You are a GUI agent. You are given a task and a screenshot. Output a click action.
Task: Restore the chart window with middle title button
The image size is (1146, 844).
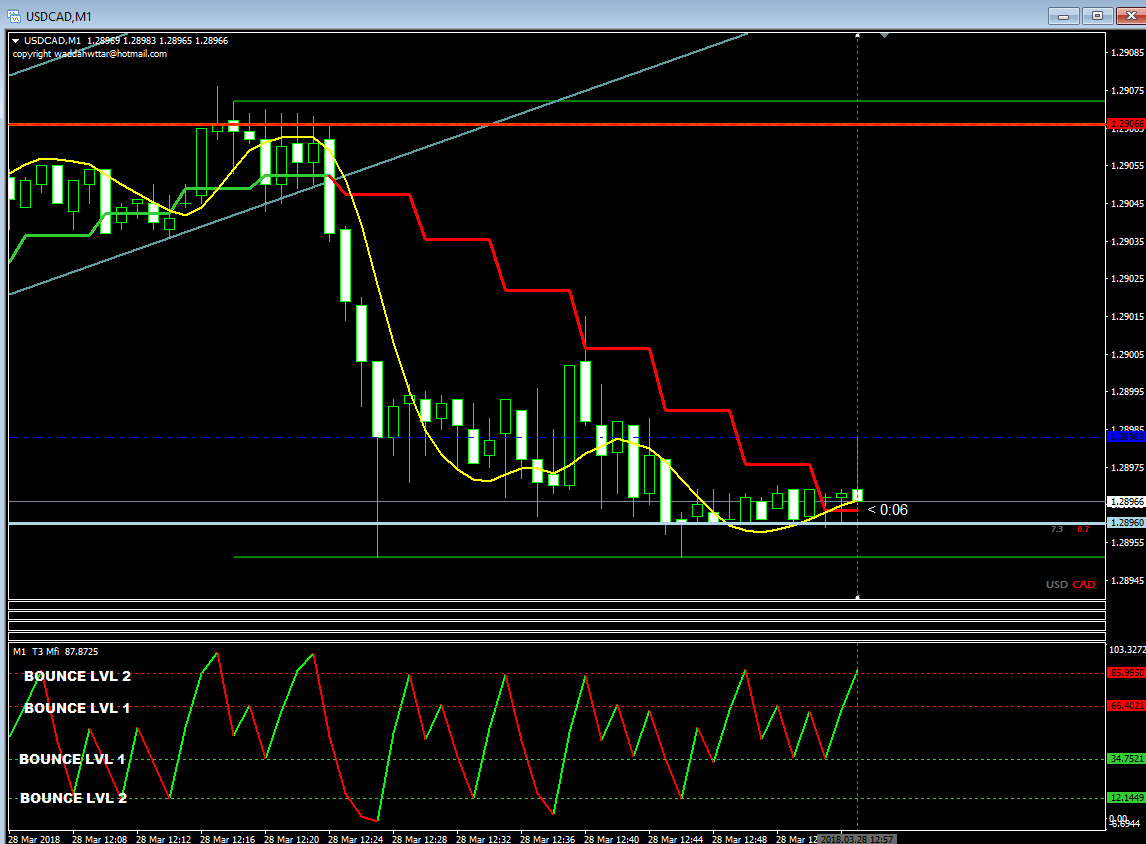click(x=1097, y=15)
